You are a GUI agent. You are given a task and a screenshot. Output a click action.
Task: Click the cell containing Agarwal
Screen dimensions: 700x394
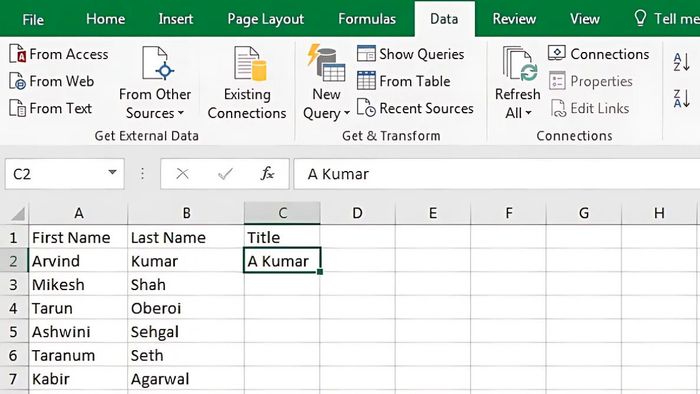pos(186,379)
